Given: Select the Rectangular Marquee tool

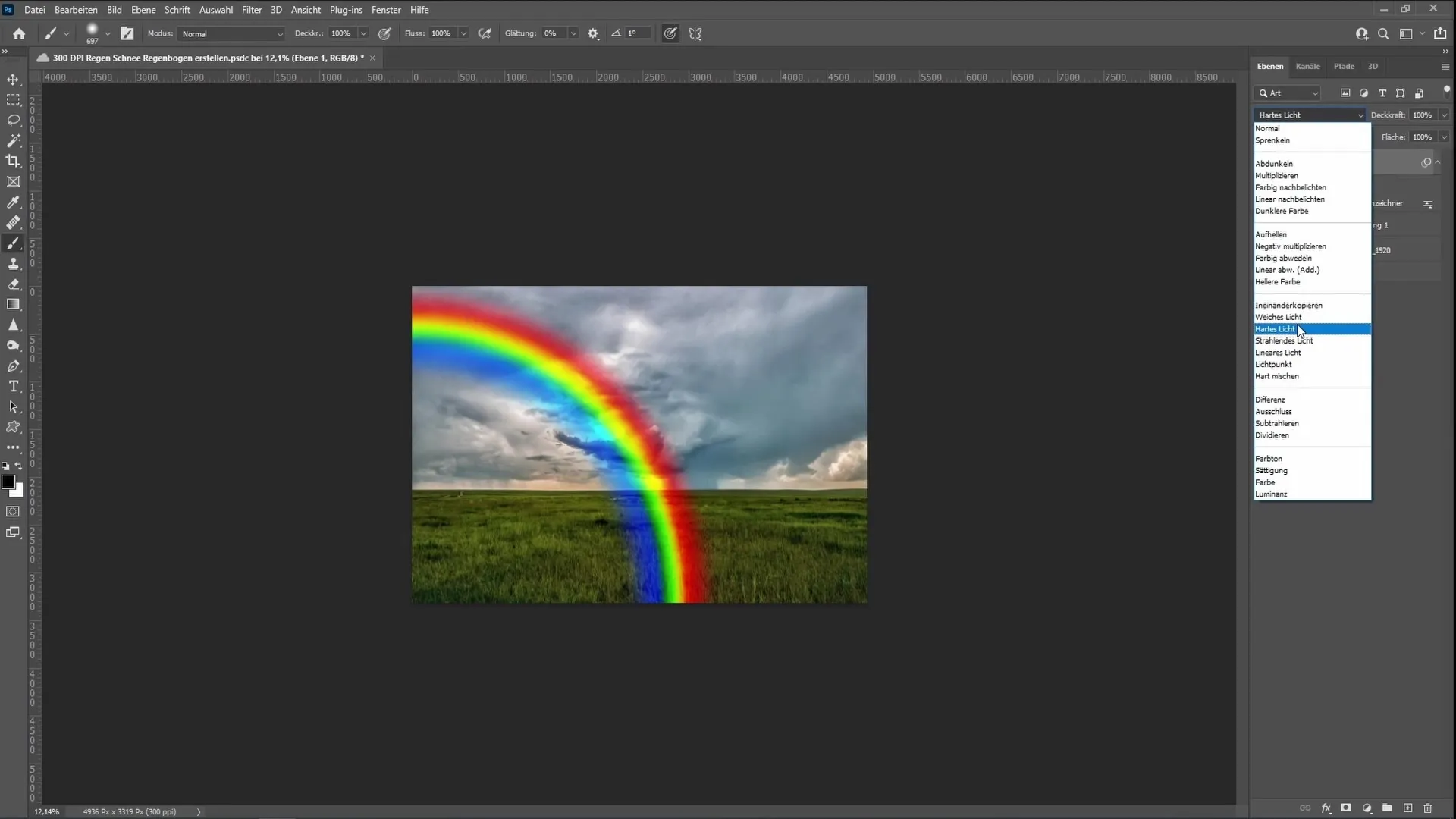Looking at the screenshot, I should [13, 100].
